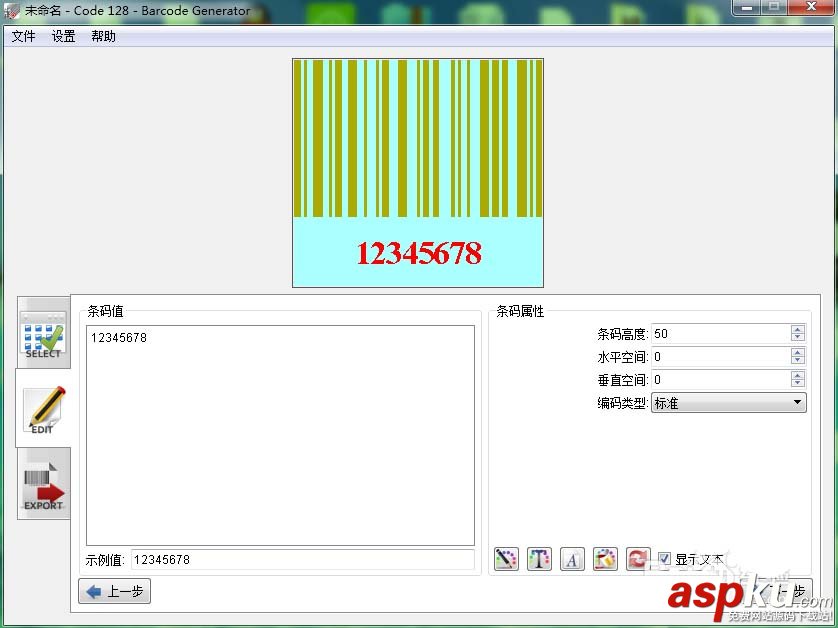Minimize the Barcode Generator window
Screen dimensions: 838x628
click(x=747, y=7)
